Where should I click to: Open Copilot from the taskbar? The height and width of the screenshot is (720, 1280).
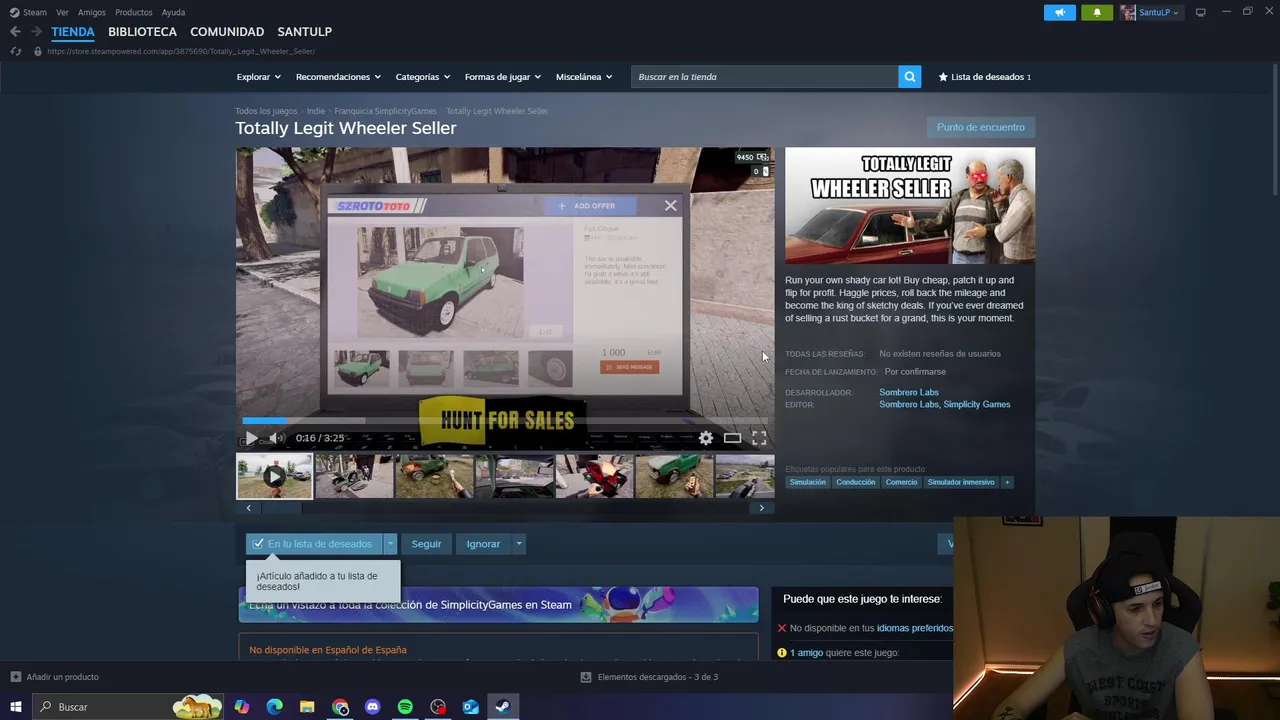242,707
